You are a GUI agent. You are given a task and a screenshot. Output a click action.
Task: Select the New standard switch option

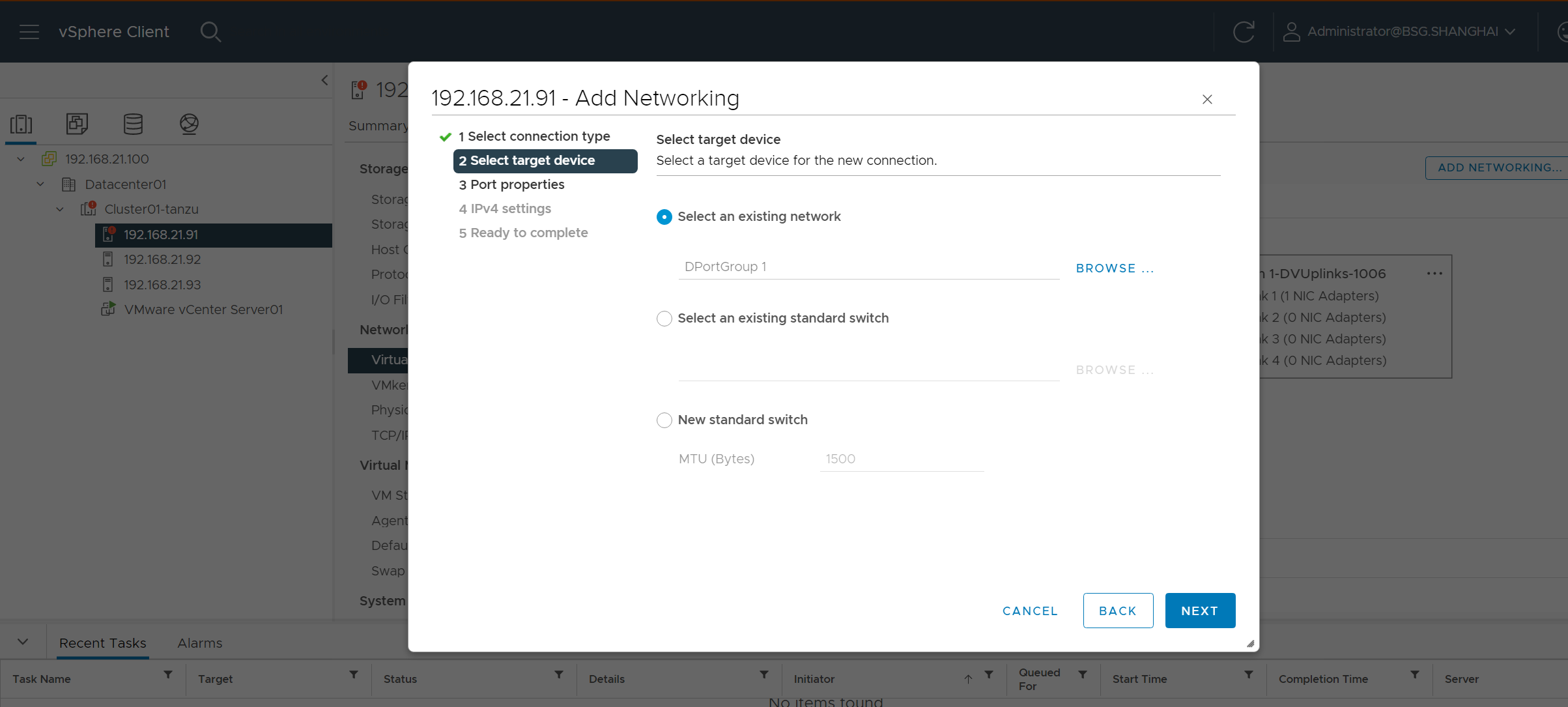(x=664, y=420)
